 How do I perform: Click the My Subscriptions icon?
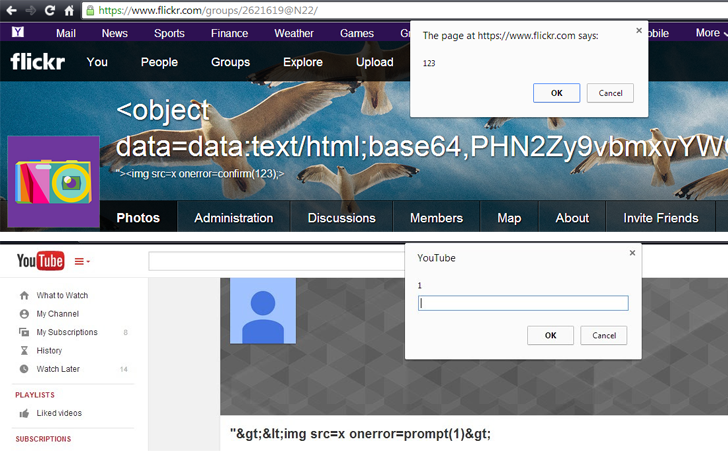(24, 332)
